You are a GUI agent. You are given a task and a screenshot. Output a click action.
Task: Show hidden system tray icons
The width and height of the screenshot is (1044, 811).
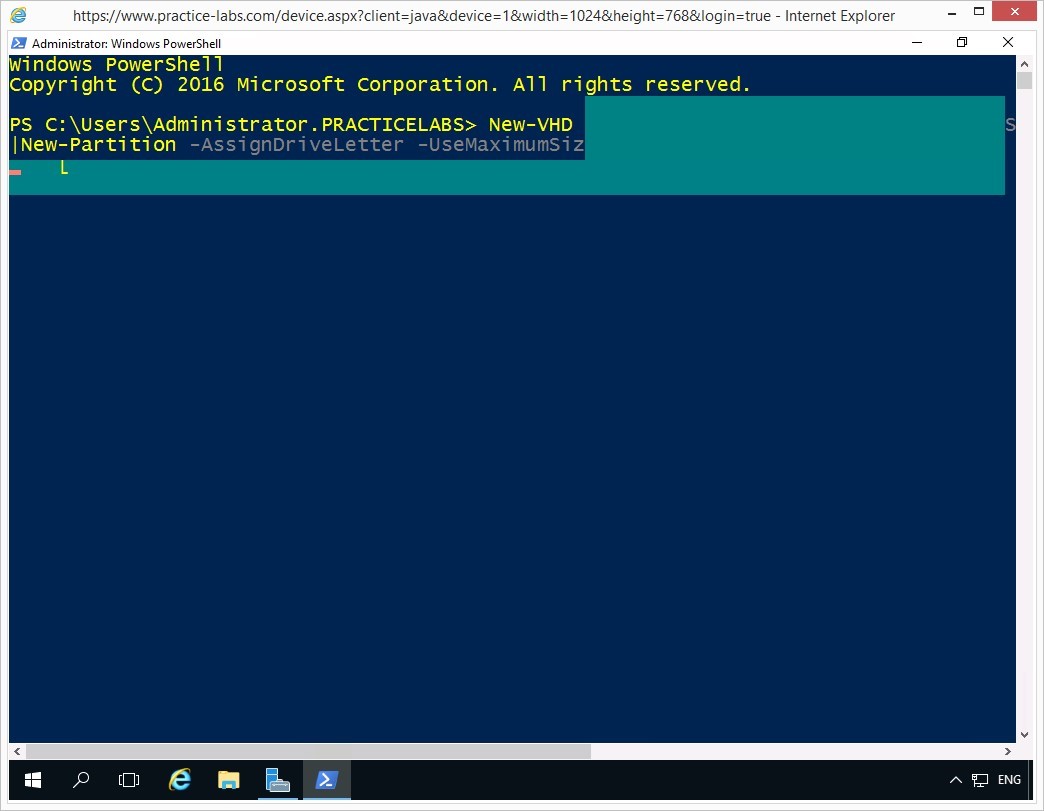tap(956, 780)
